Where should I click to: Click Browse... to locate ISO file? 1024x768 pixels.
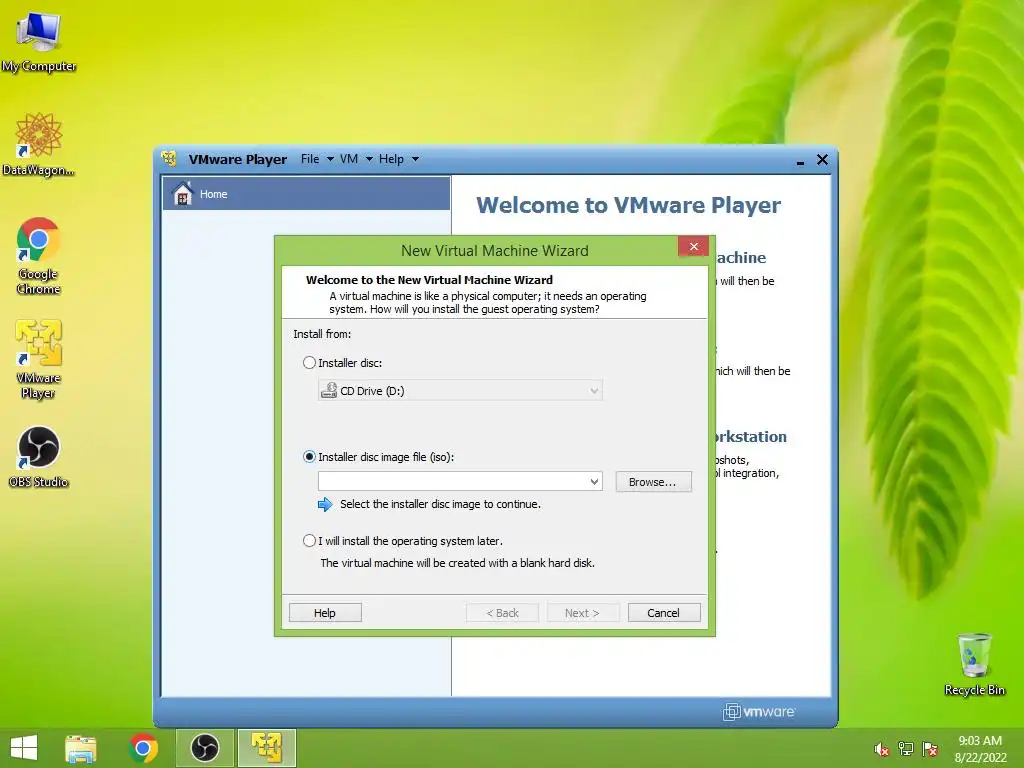pos(653,482)
